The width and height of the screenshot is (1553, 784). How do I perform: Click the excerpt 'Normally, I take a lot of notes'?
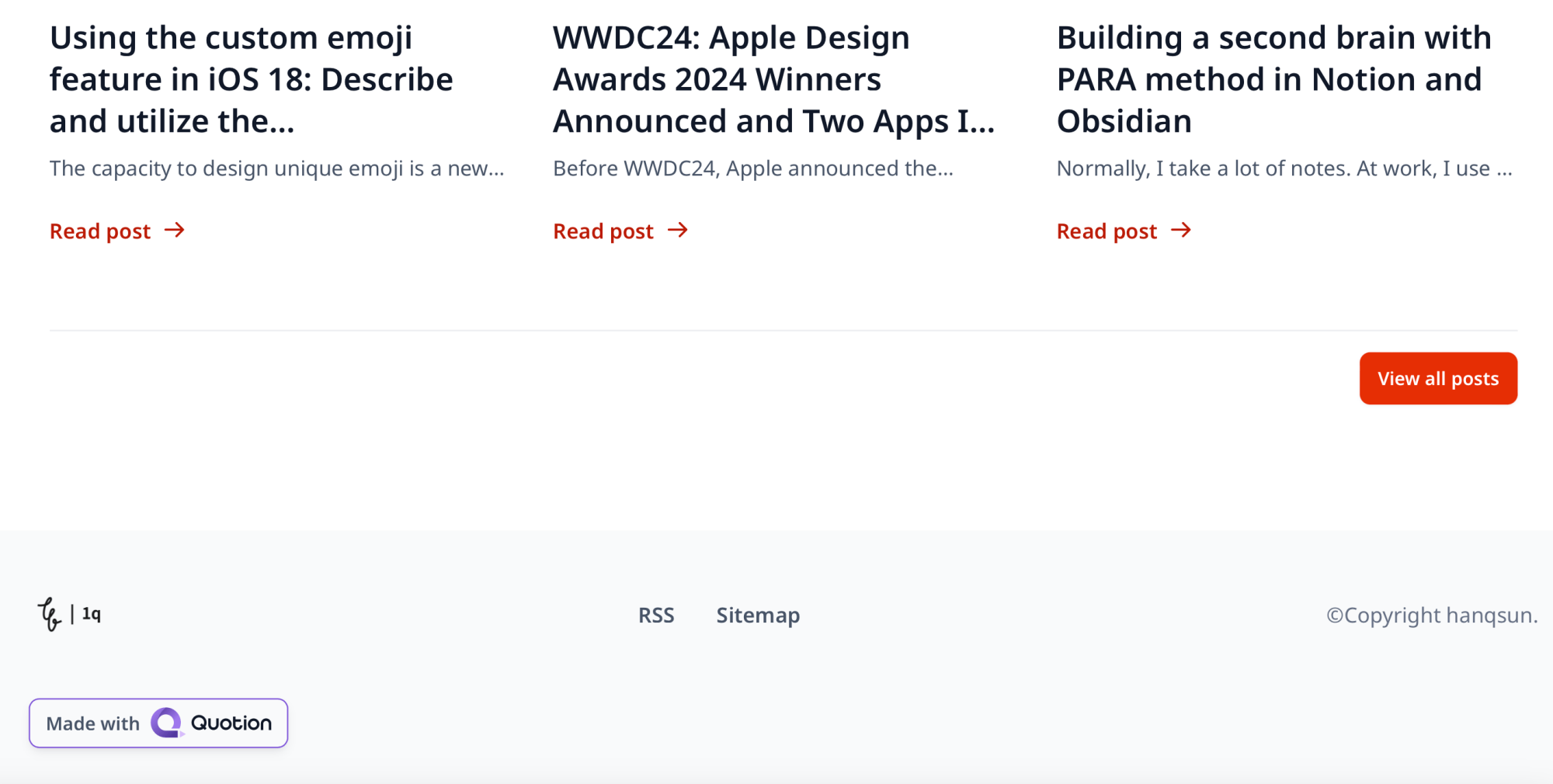pos(1284,168)
